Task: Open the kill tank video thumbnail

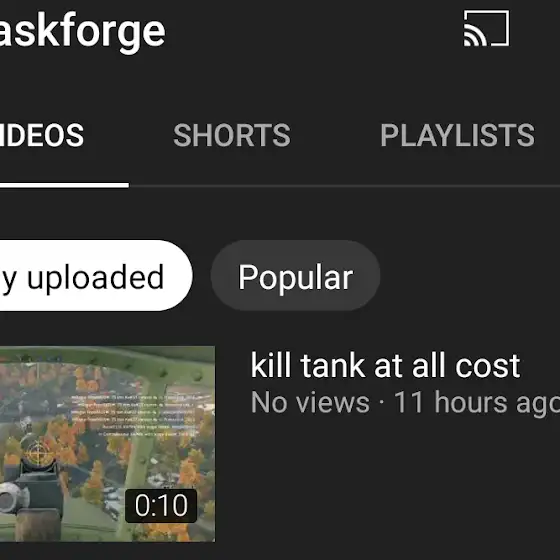Action: coord(107,444)
